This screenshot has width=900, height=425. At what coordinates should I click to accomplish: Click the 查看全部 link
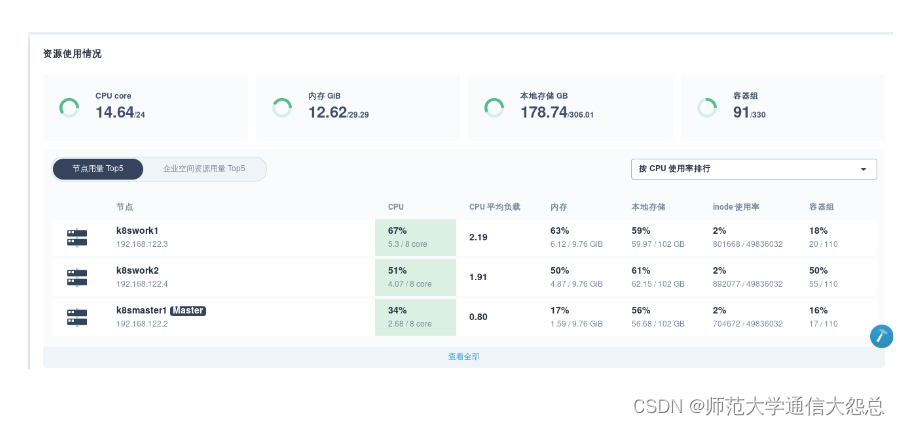pos(464,357)
